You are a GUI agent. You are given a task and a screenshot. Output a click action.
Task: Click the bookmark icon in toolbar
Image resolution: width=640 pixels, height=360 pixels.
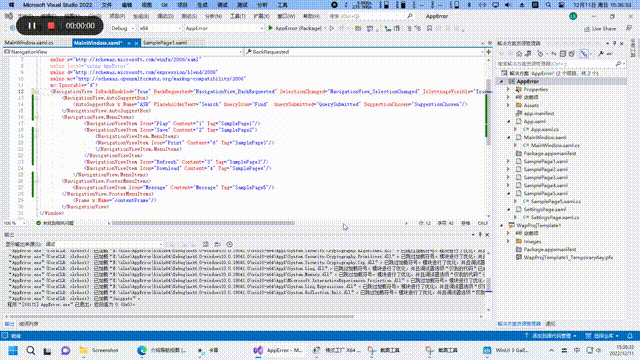tap(429, 29)
